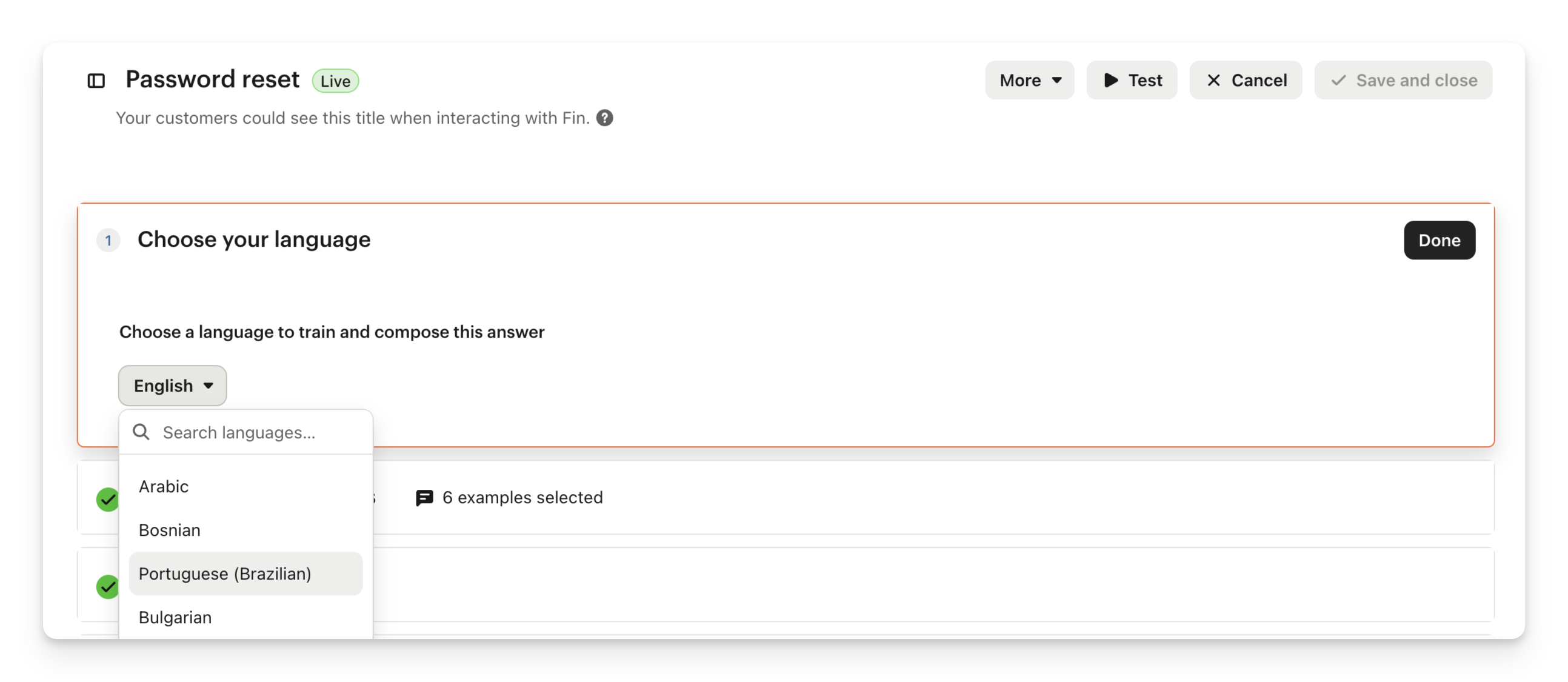Pick Bulgarian from the language list
1568x682 pixels.
tap(175, 617)
